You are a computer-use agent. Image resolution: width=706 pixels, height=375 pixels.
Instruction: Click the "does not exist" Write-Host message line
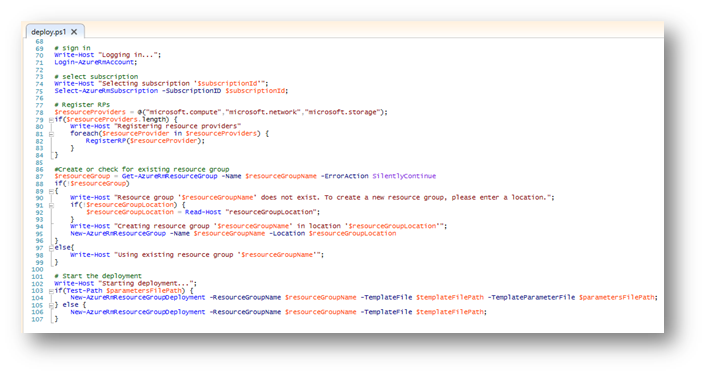312,198
